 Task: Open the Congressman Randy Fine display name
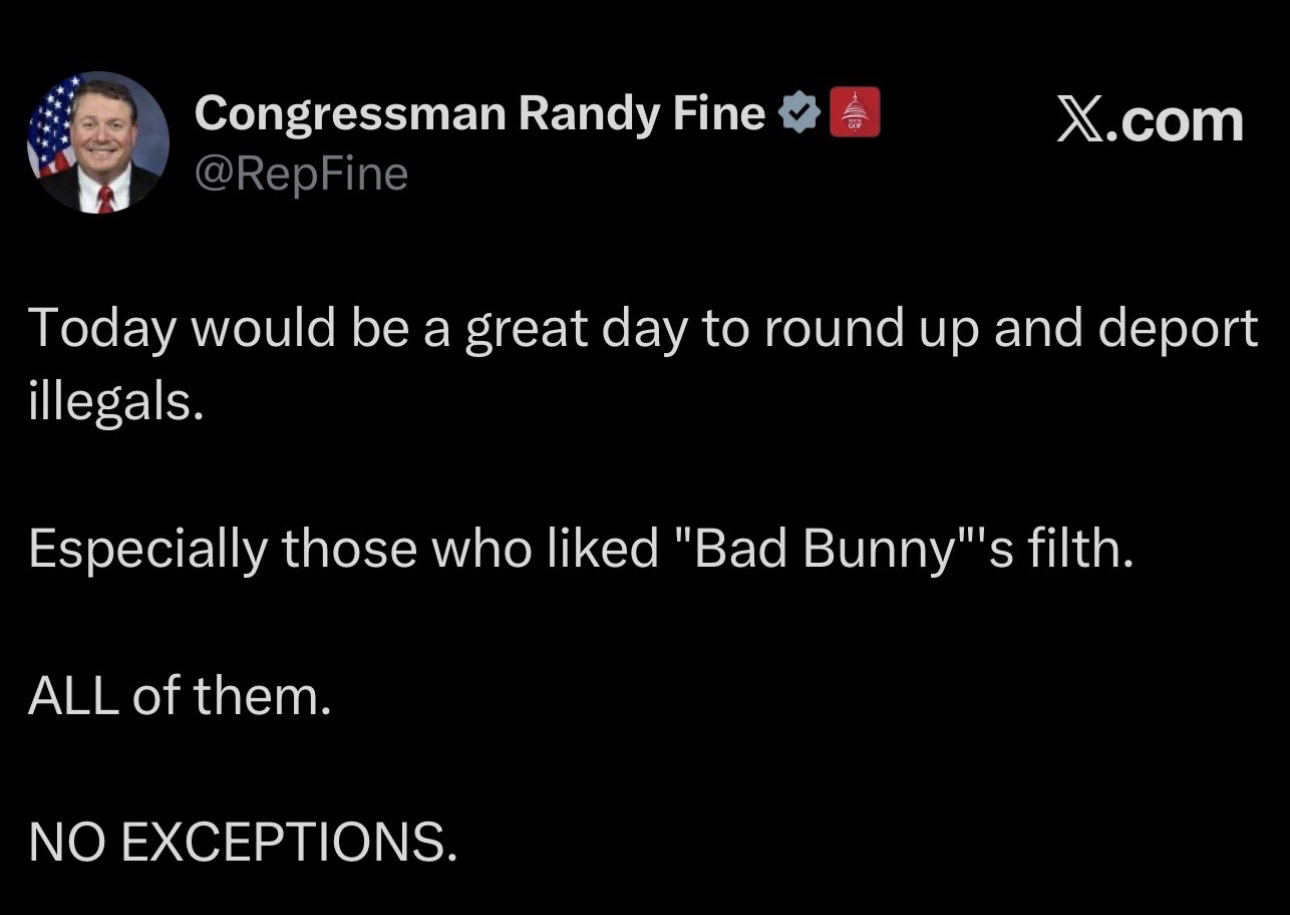[479, 115]
